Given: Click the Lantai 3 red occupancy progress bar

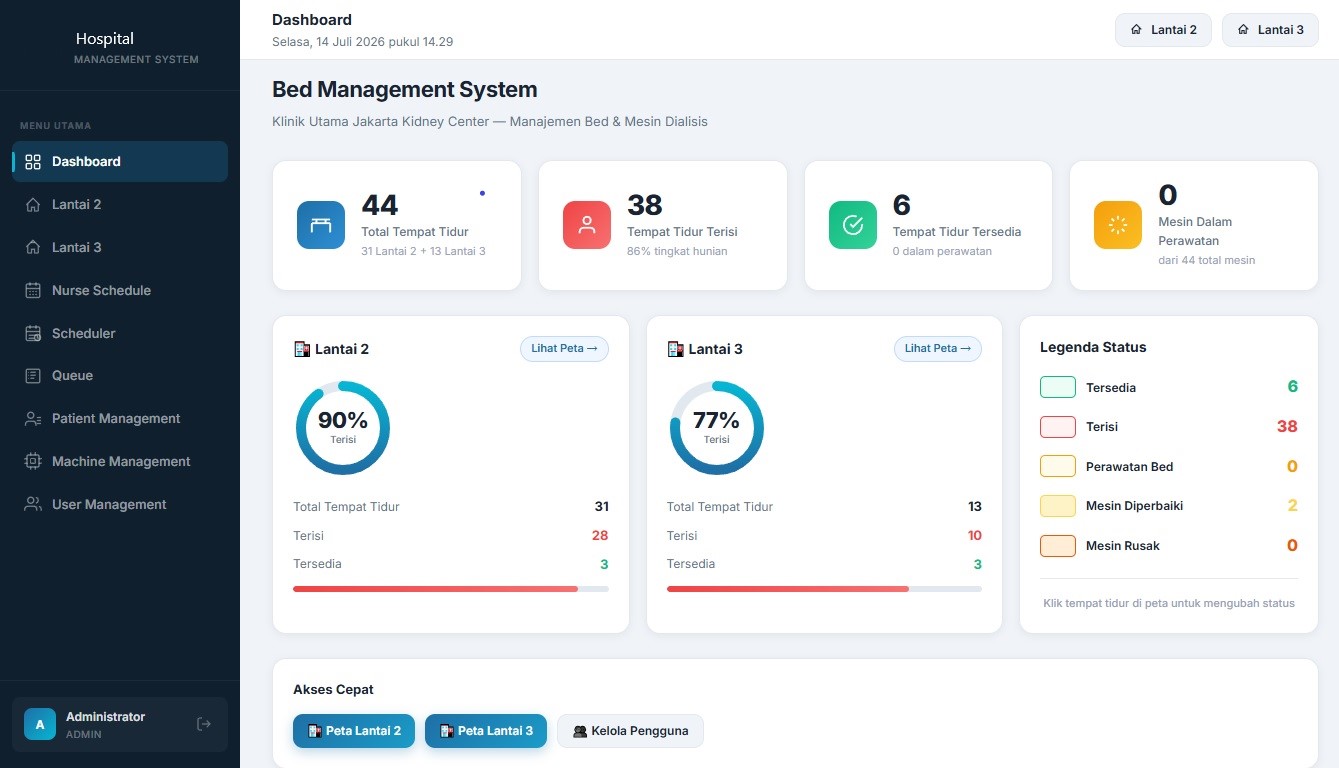Looking at the screenshot, I should point(825,589).
